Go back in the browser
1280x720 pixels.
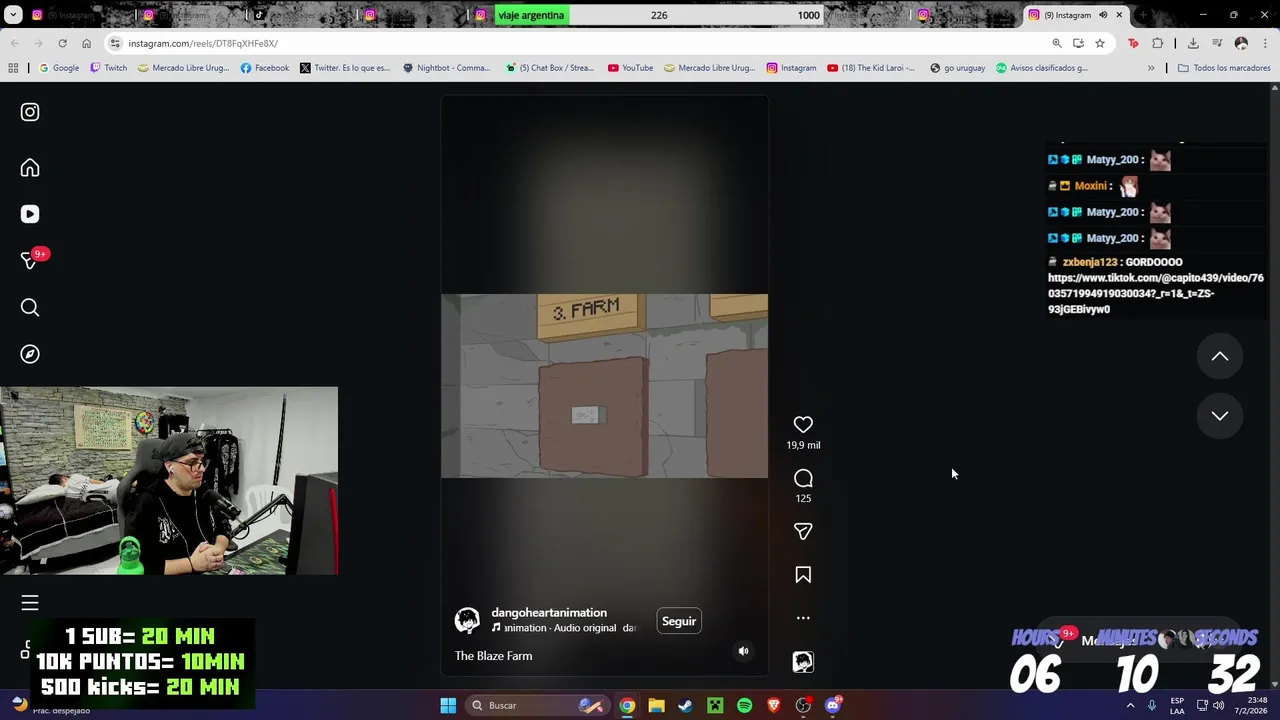[14, 43]
